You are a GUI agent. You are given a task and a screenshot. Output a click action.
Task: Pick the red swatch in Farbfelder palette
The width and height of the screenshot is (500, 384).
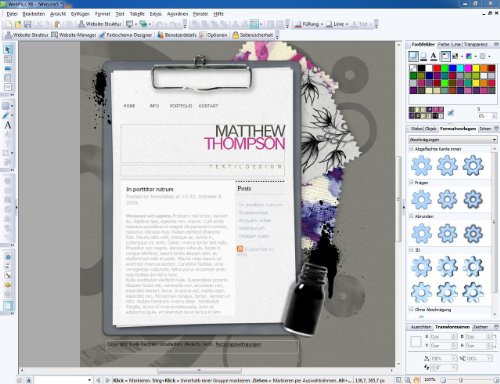tap(437, 68)
